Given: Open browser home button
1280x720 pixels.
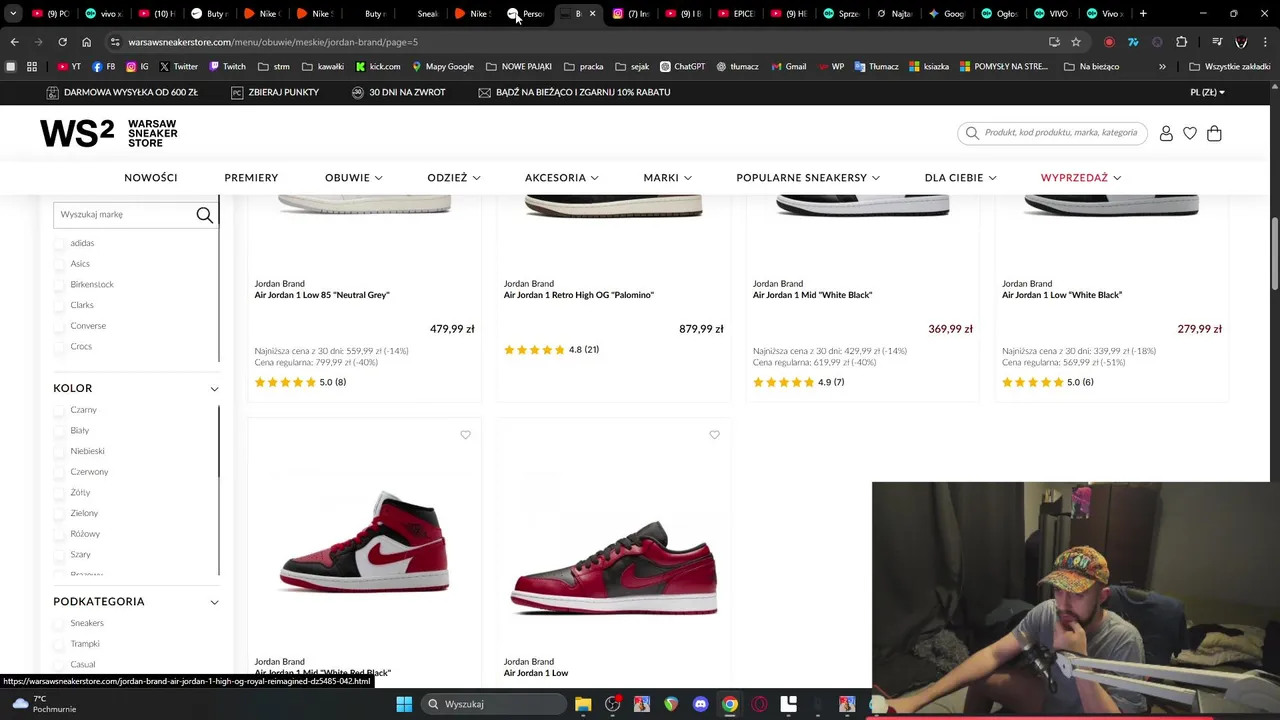Looking at the screenshot, I should [x=86, y=42].
